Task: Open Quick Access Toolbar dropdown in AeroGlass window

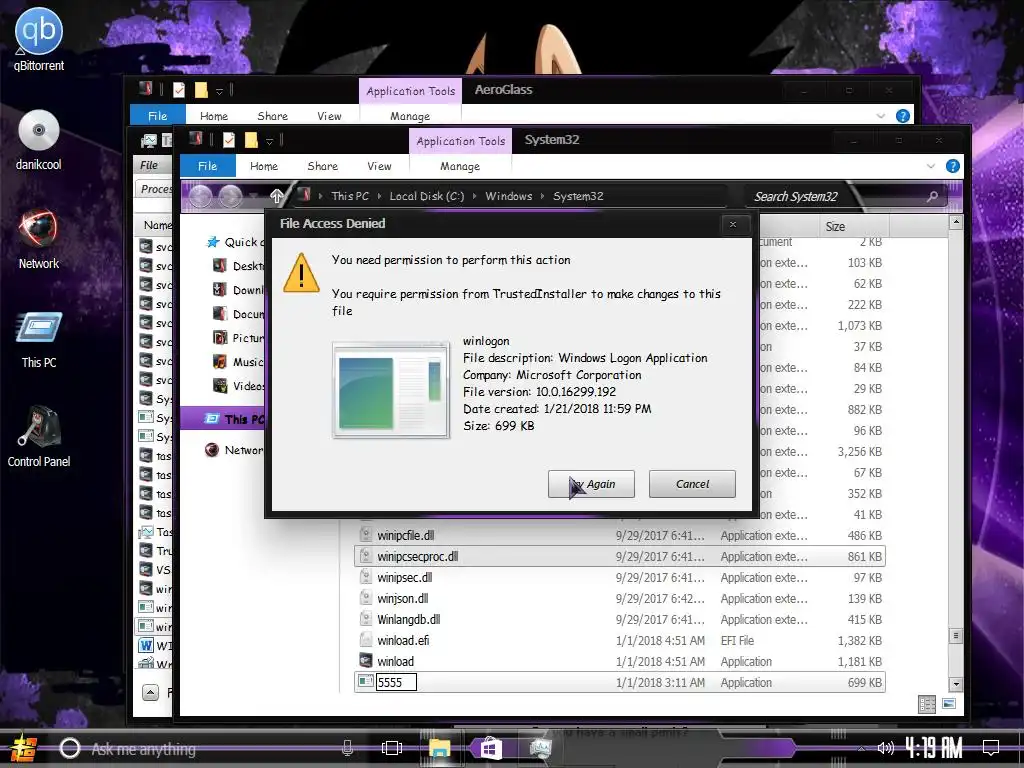Action: (x=219, y=91)
